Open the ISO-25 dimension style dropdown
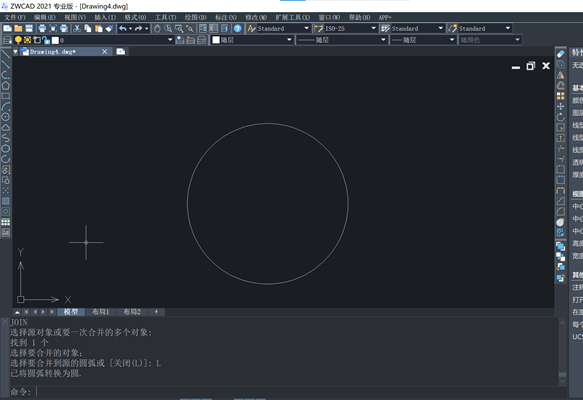 click(x=345, y=28)
